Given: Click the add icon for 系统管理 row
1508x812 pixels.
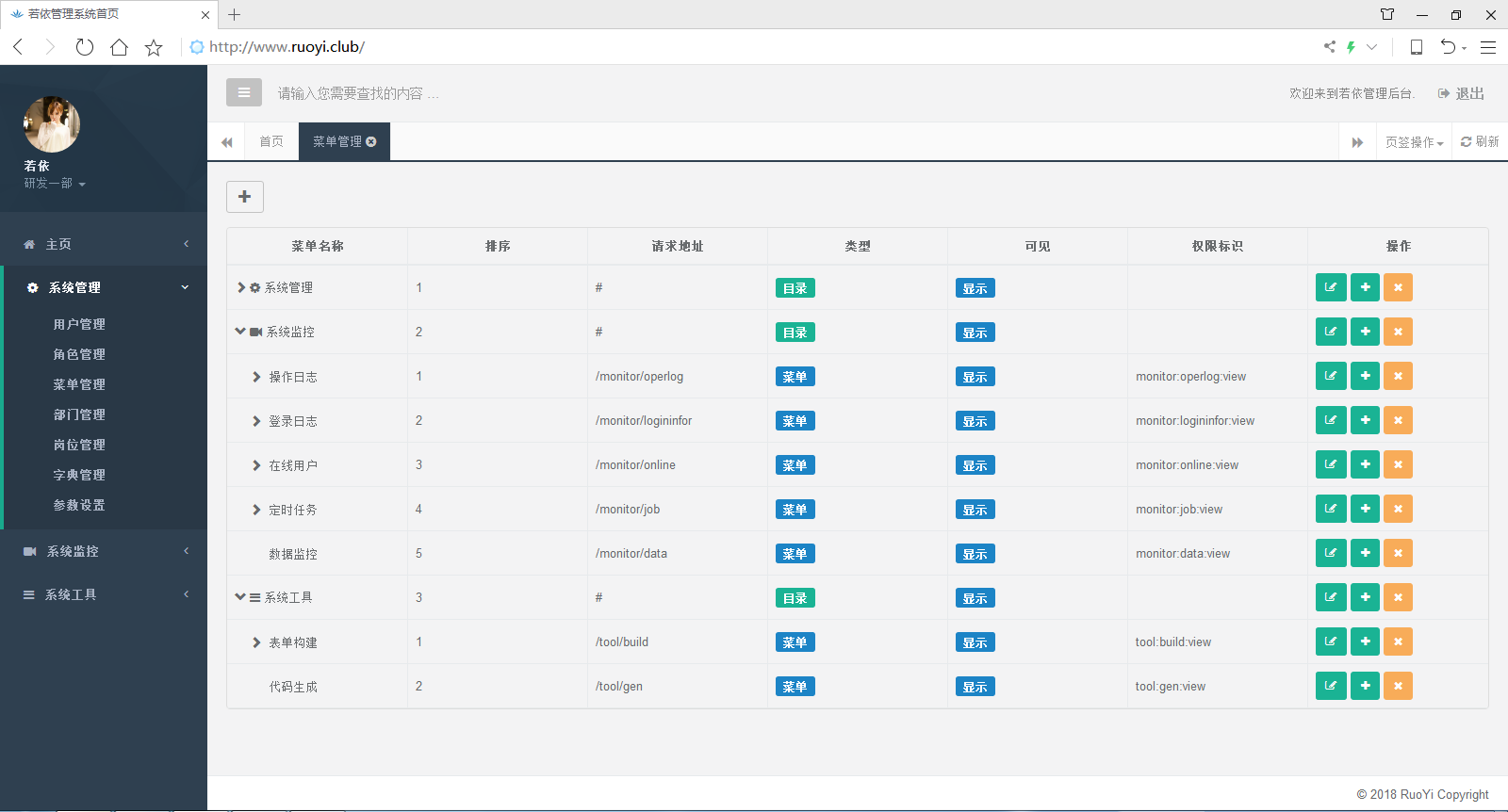Looking at the screenshot, I should [1365, 287].
